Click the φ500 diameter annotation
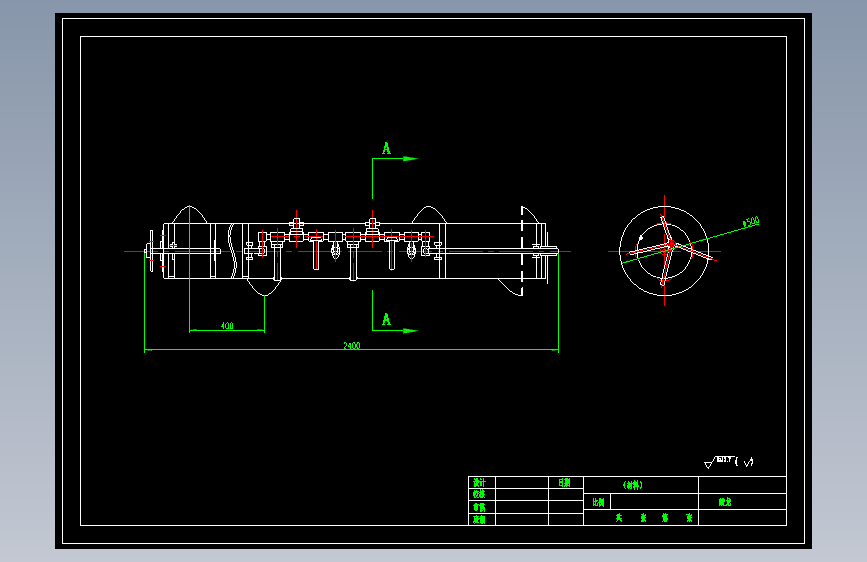Image resolution: width=867 pixels, height=562 pixels. point(751,222)
